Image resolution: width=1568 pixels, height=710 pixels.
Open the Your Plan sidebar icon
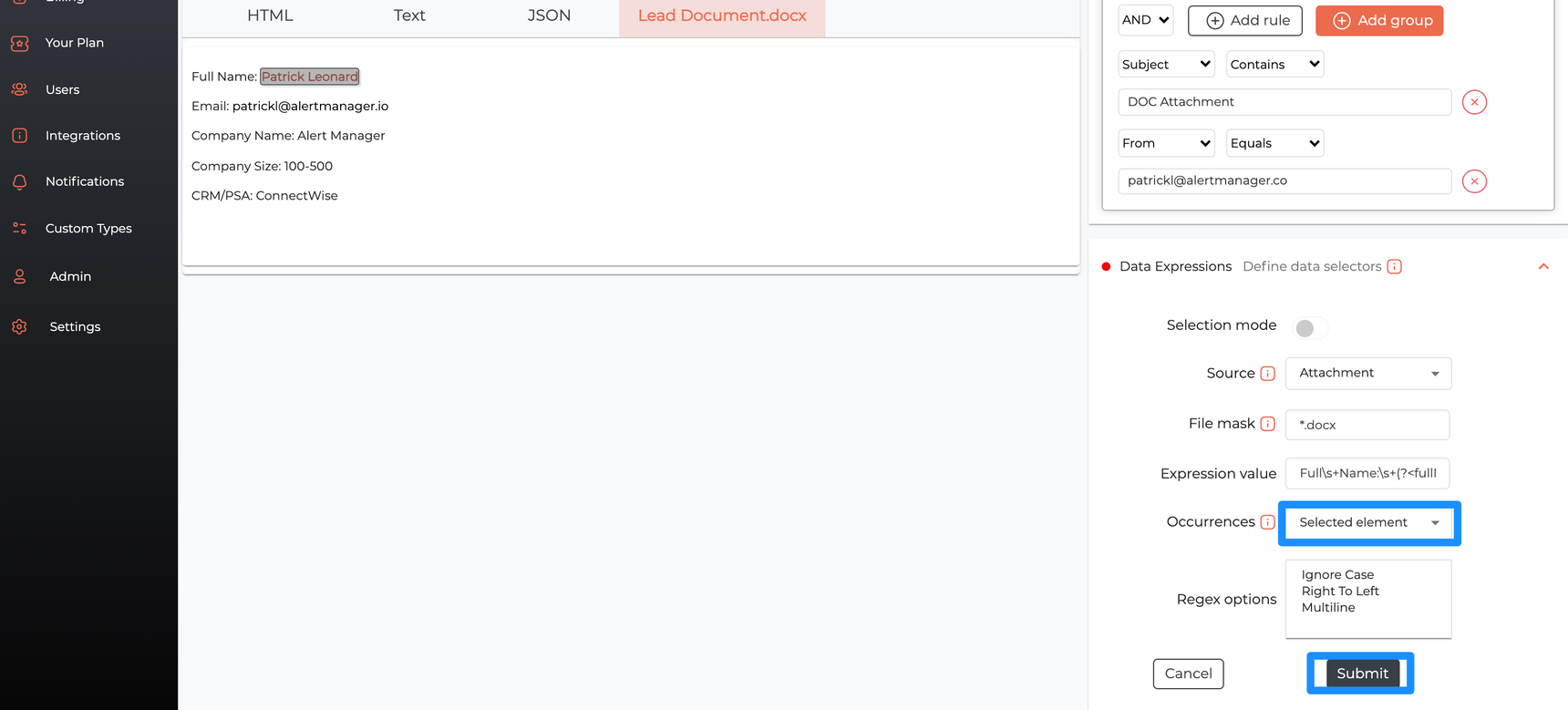[x=19, y=43]
